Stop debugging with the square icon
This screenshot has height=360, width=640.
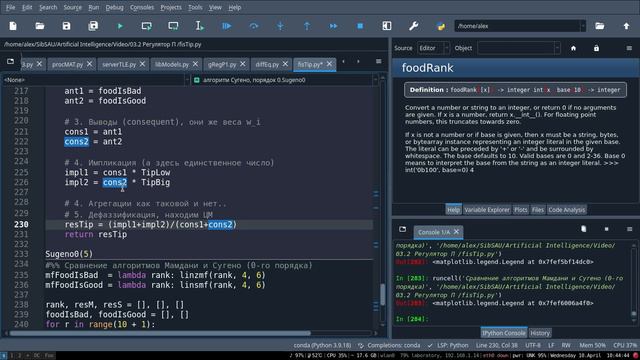pyautogui.click(x=360, y=26)
